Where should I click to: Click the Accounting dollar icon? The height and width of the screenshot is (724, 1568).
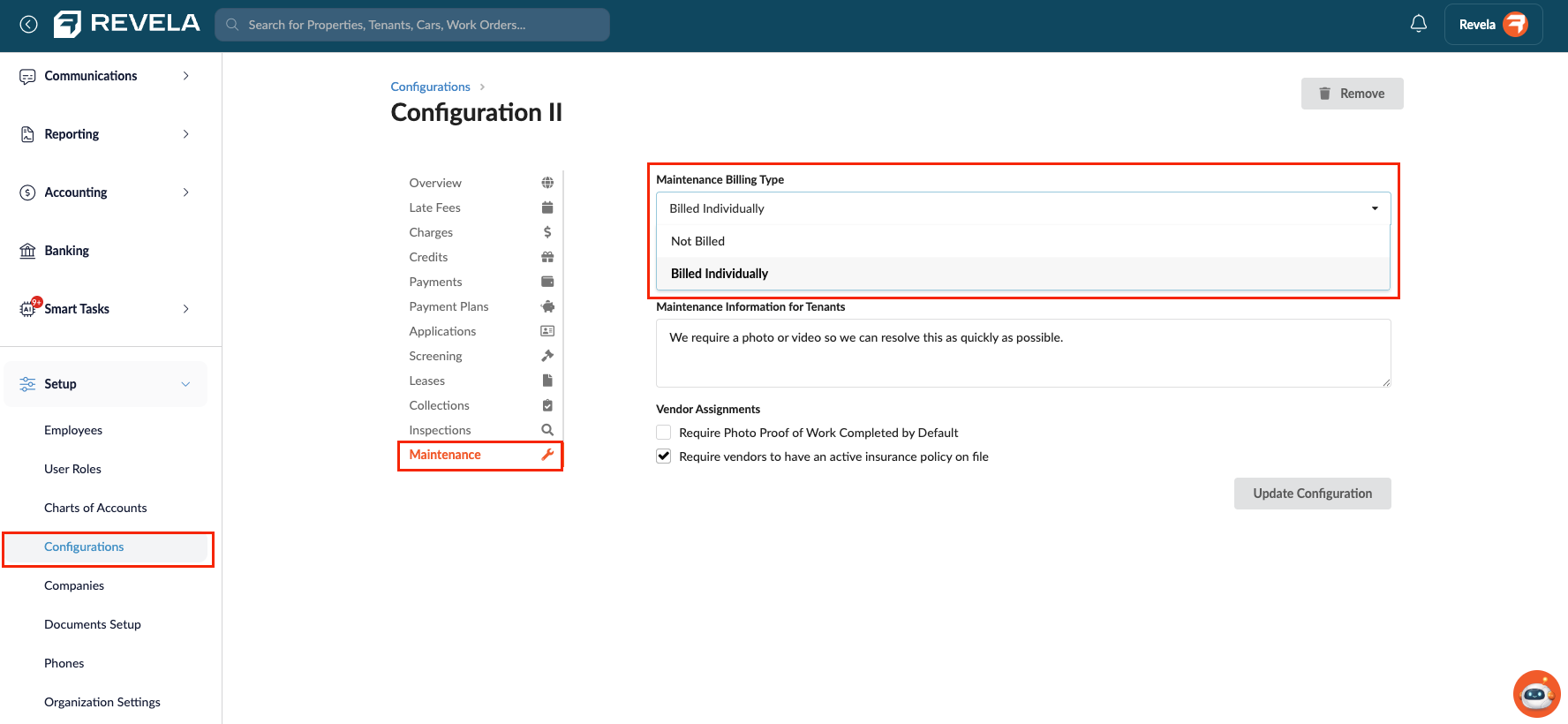point(27,192)
